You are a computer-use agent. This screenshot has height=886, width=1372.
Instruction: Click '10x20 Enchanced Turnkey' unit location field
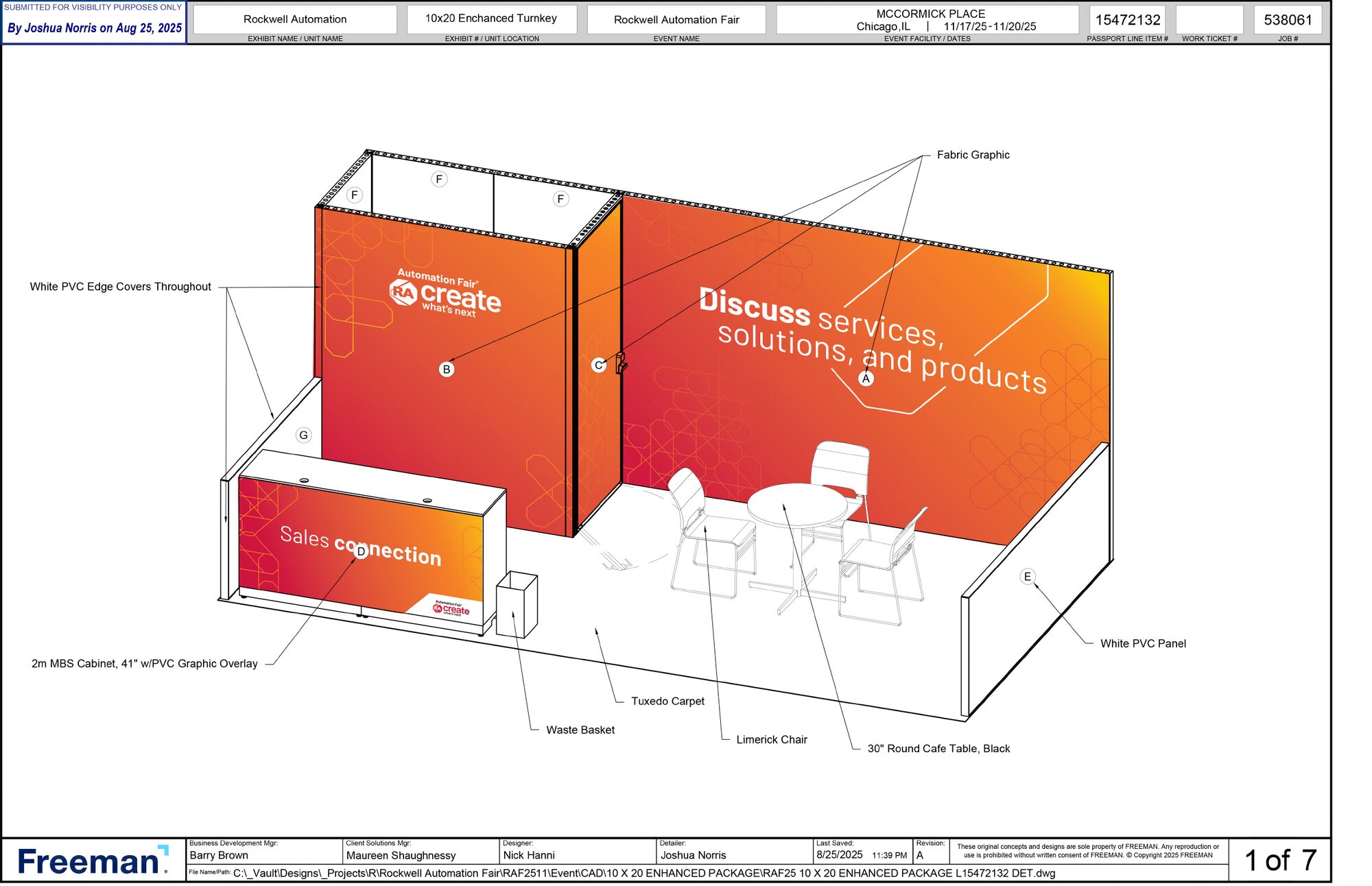tap(491, 19)
